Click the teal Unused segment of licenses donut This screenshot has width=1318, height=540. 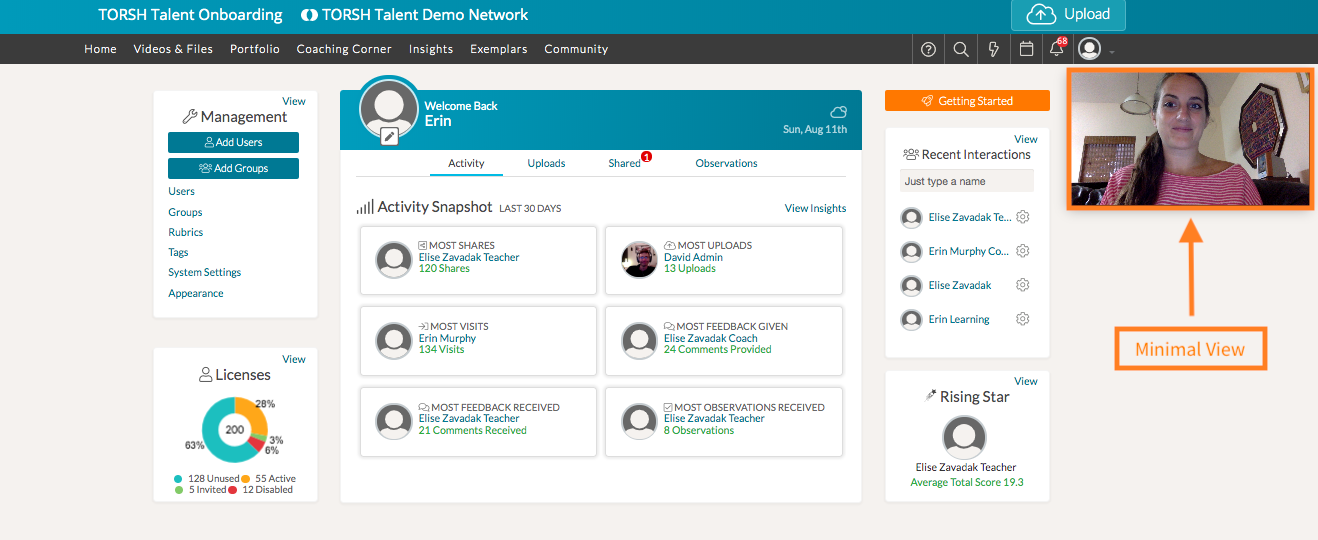pos(214,440)
